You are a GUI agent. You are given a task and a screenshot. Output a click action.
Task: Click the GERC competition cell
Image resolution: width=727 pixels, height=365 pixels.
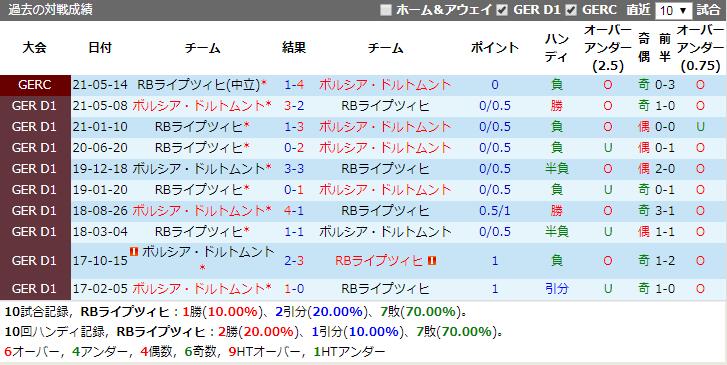[x=35, y=85]
